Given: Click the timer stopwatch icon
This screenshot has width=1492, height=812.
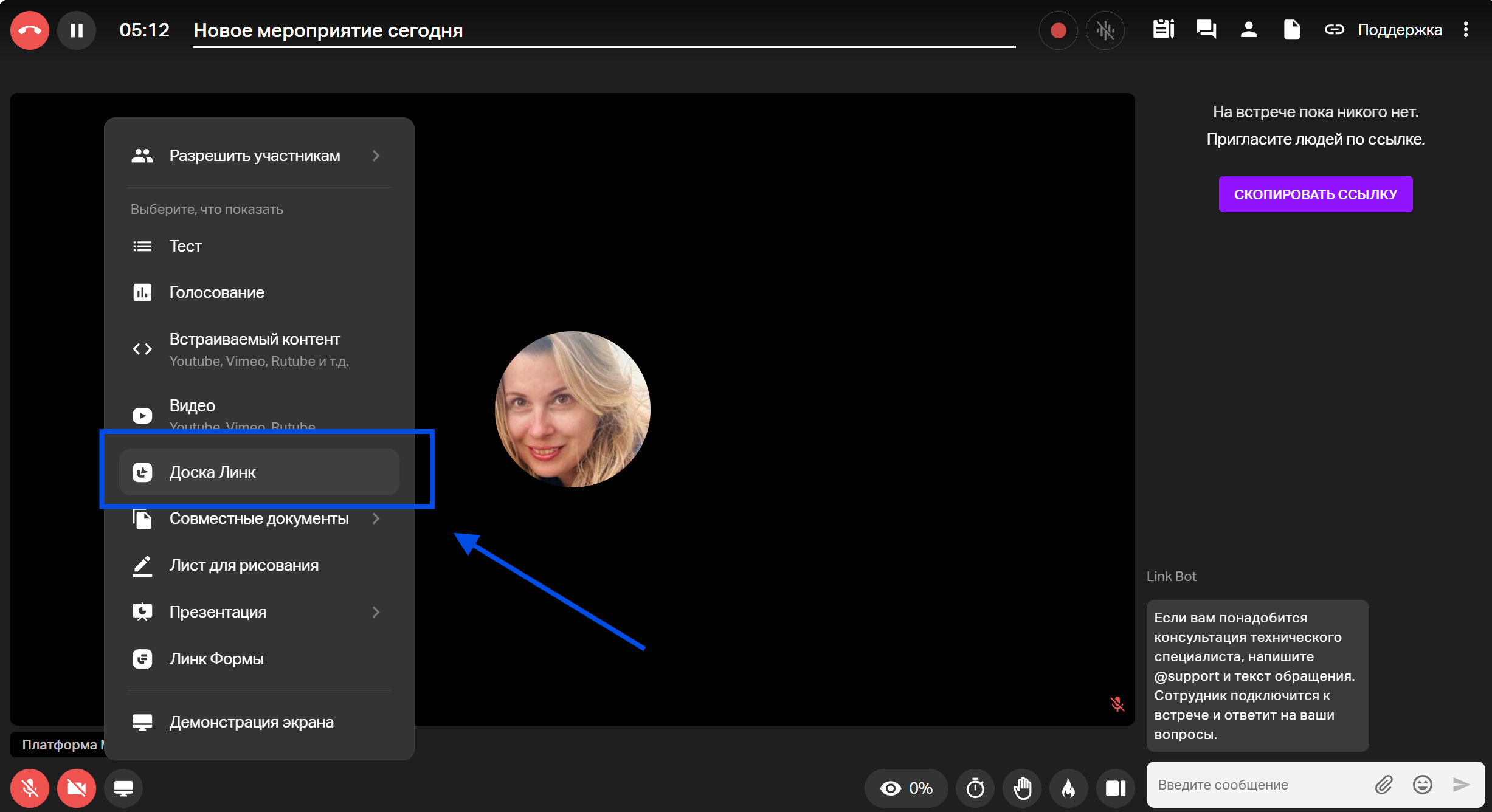Looking at the screenshot, I should tap(975, 788).
